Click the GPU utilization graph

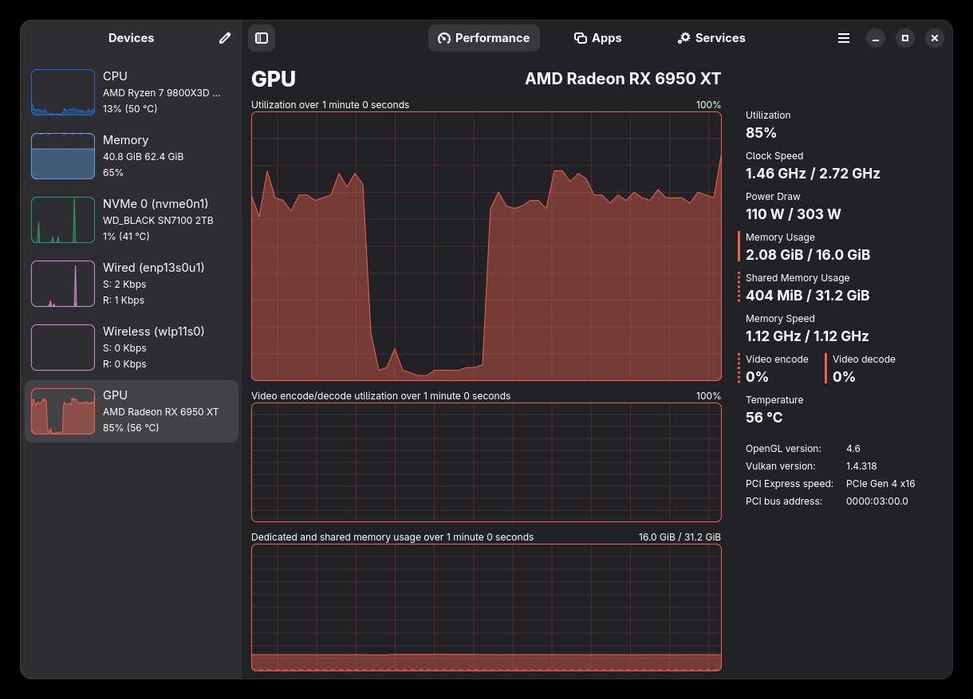point(486,246)
